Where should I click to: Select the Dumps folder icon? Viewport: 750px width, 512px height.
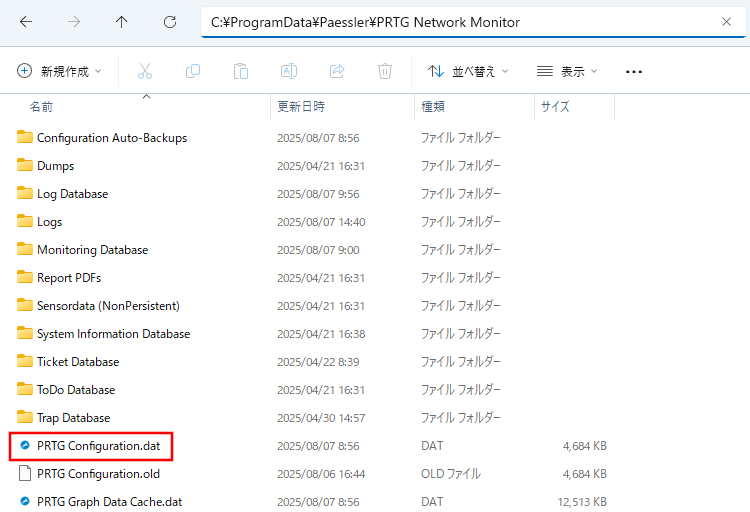[x=25, y=165]
